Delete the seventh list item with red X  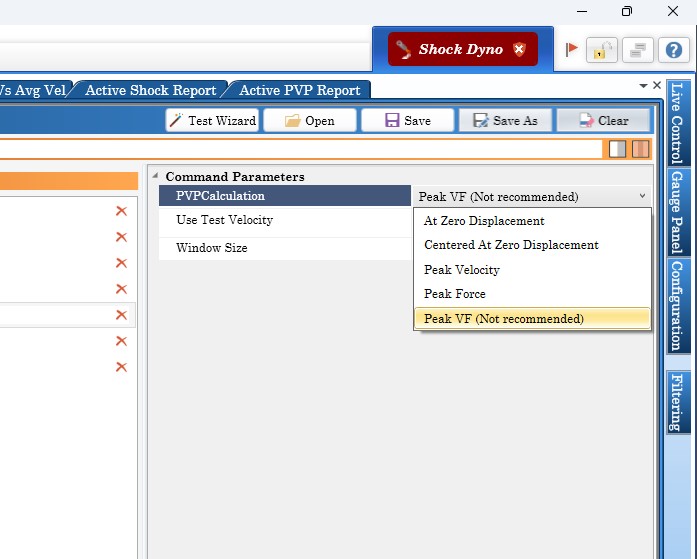click(x=121, y=367)
